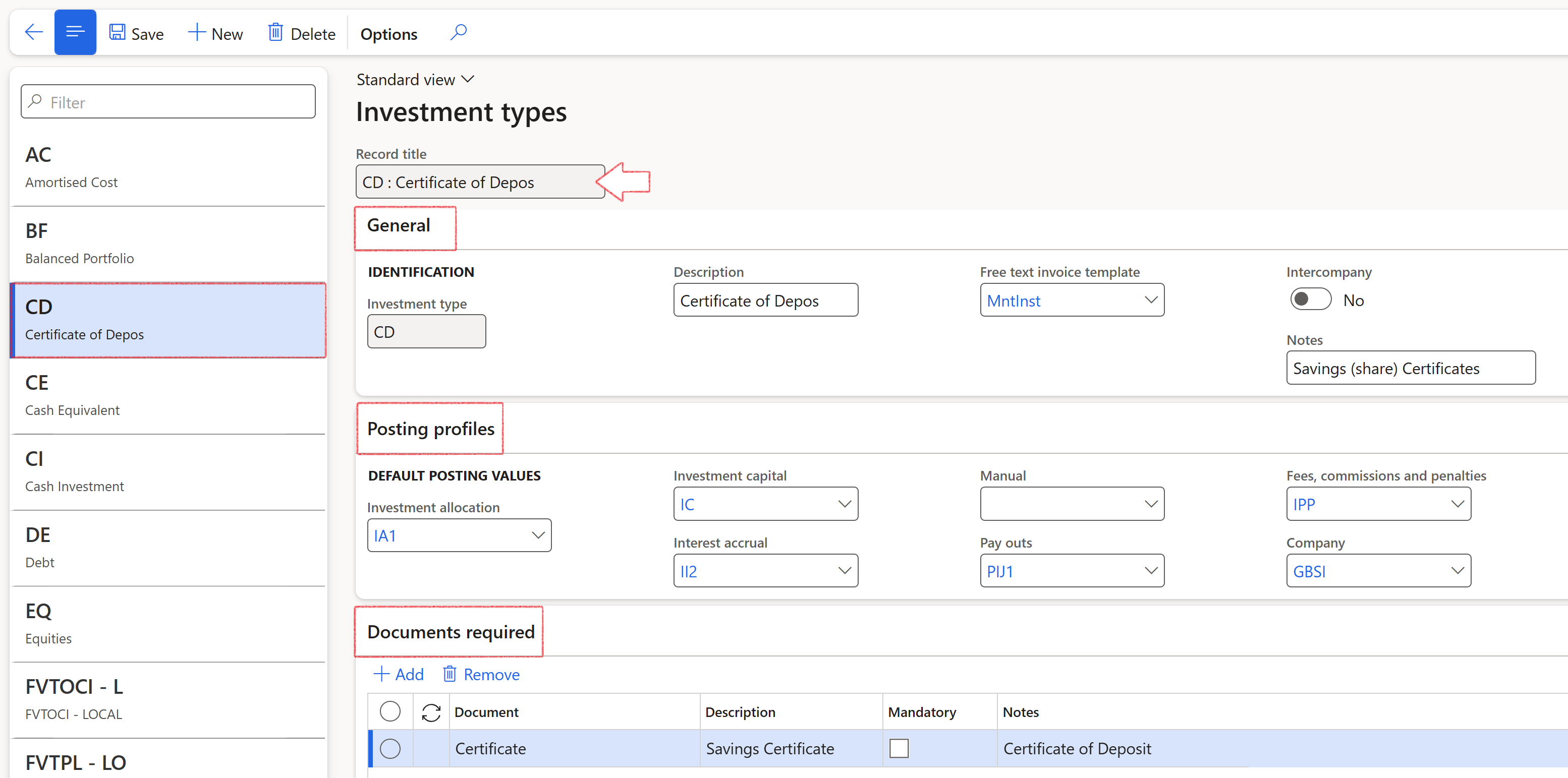Select all rows via header circle

click(x=390, y=711)
